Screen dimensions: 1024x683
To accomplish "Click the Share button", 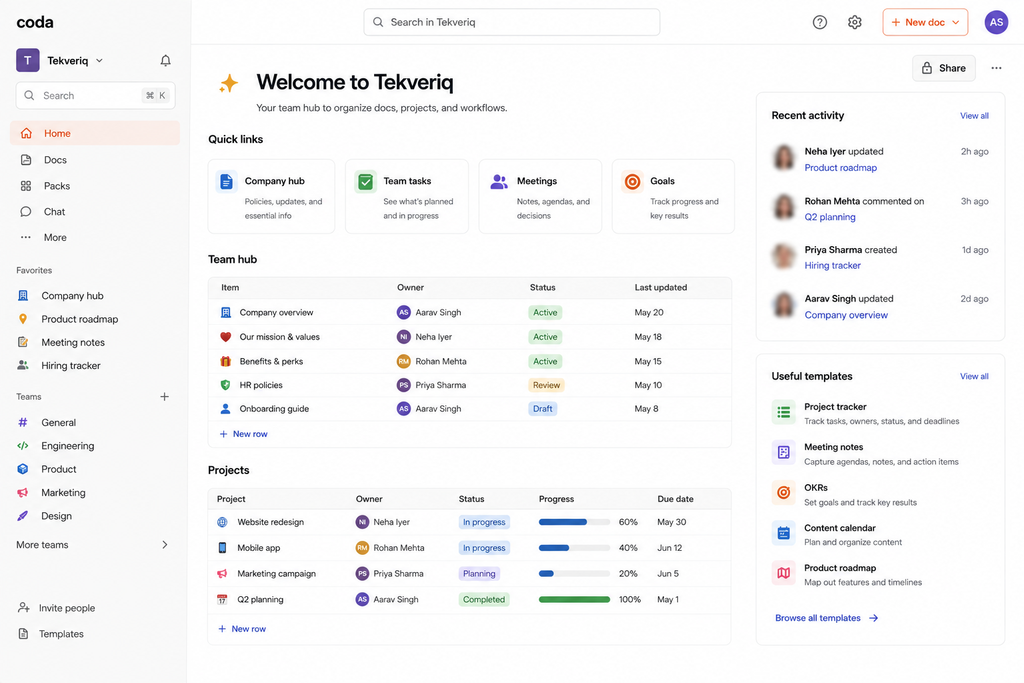I will pyautogui.click(x=944, y=68).
